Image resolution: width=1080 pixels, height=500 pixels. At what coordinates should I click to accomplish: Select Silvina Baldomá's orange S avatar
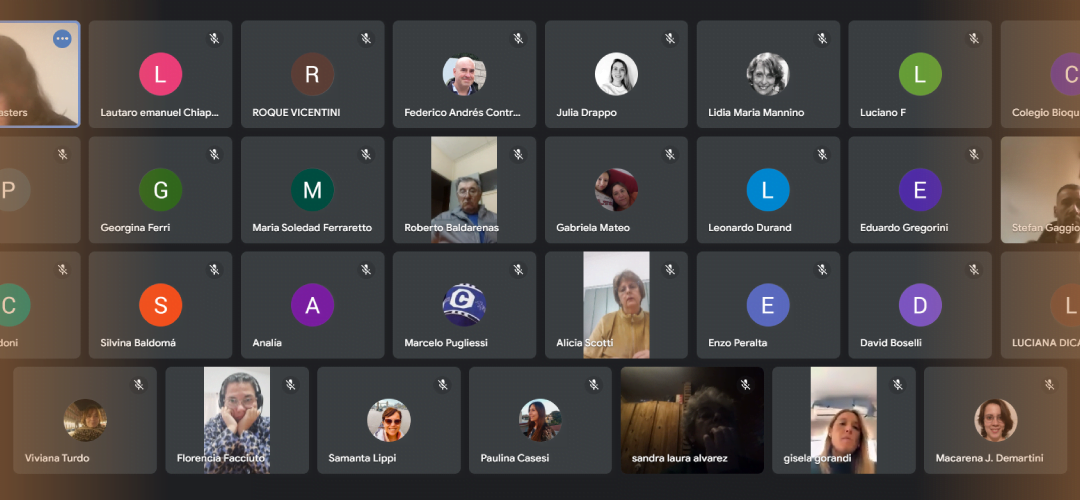(160, 304)
